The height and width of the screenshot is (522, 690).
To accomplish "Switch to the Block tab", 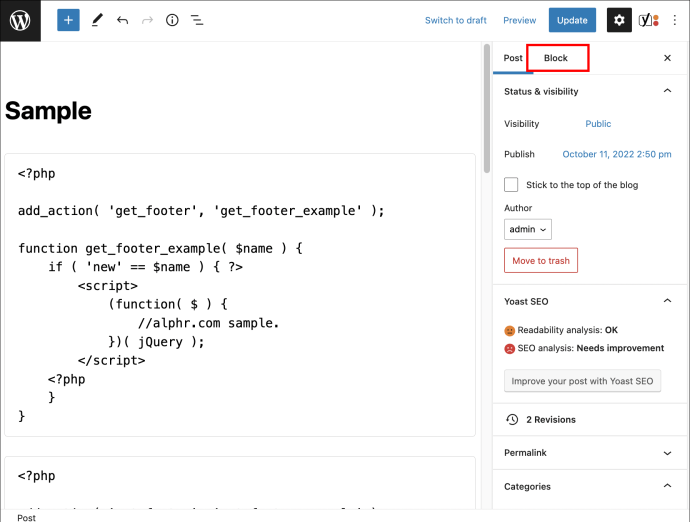I will click(556, 58).
